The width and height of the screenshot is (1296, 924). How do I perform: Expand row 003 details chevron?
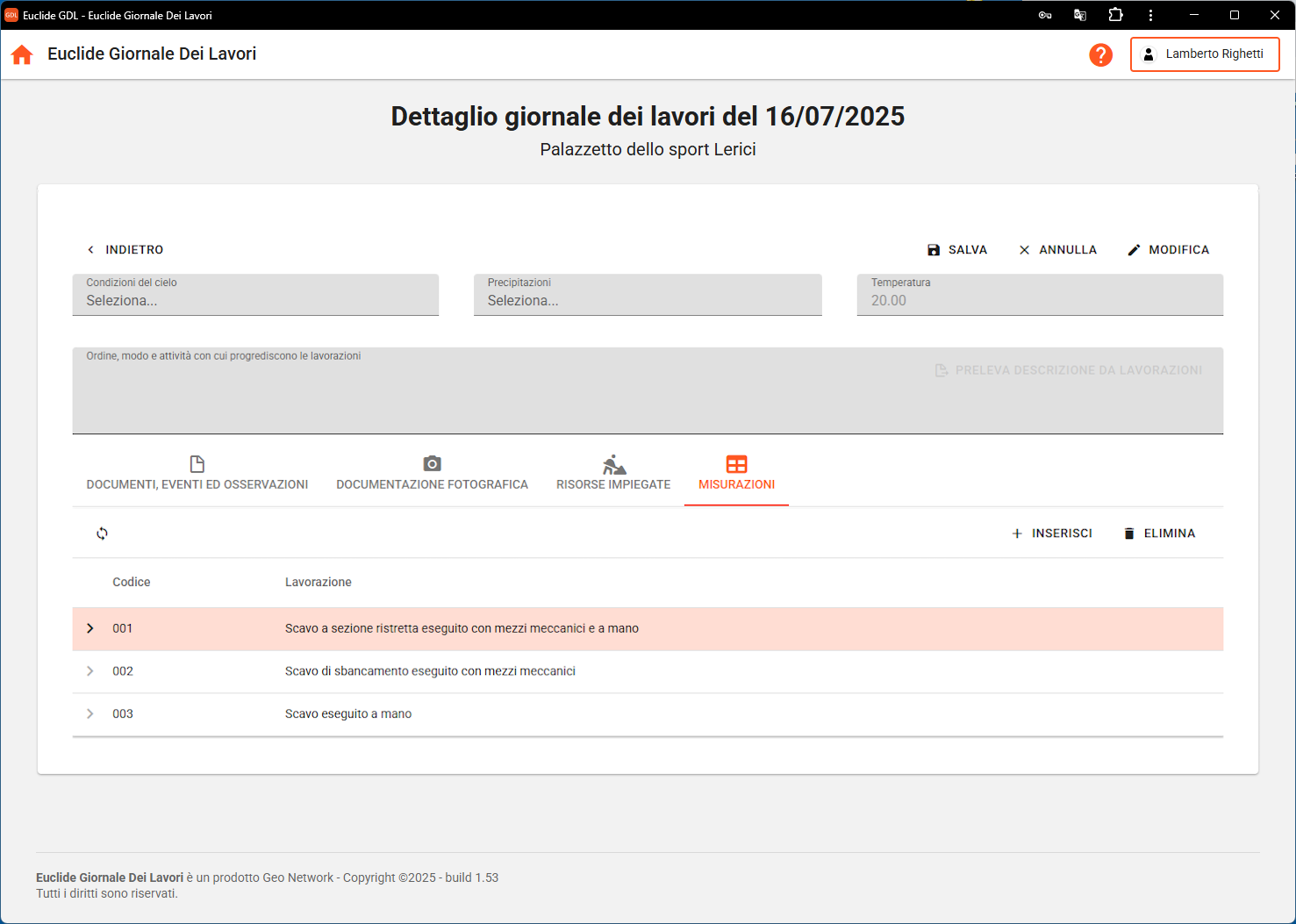click(x=90, y=714)
